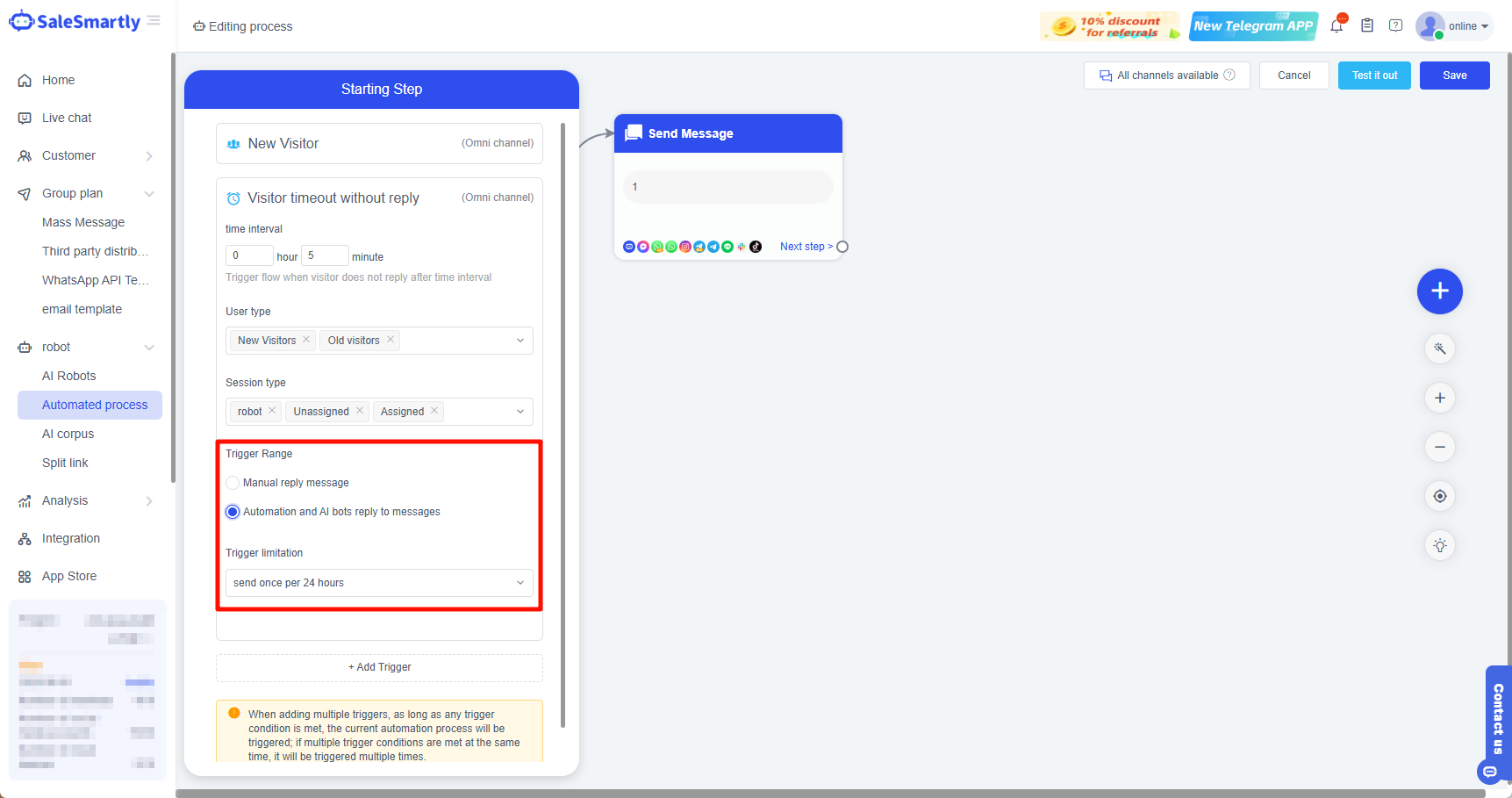Open the Trigger limitation dropdown
Viewport: 1512px width, 798px height.
point(379,583)
